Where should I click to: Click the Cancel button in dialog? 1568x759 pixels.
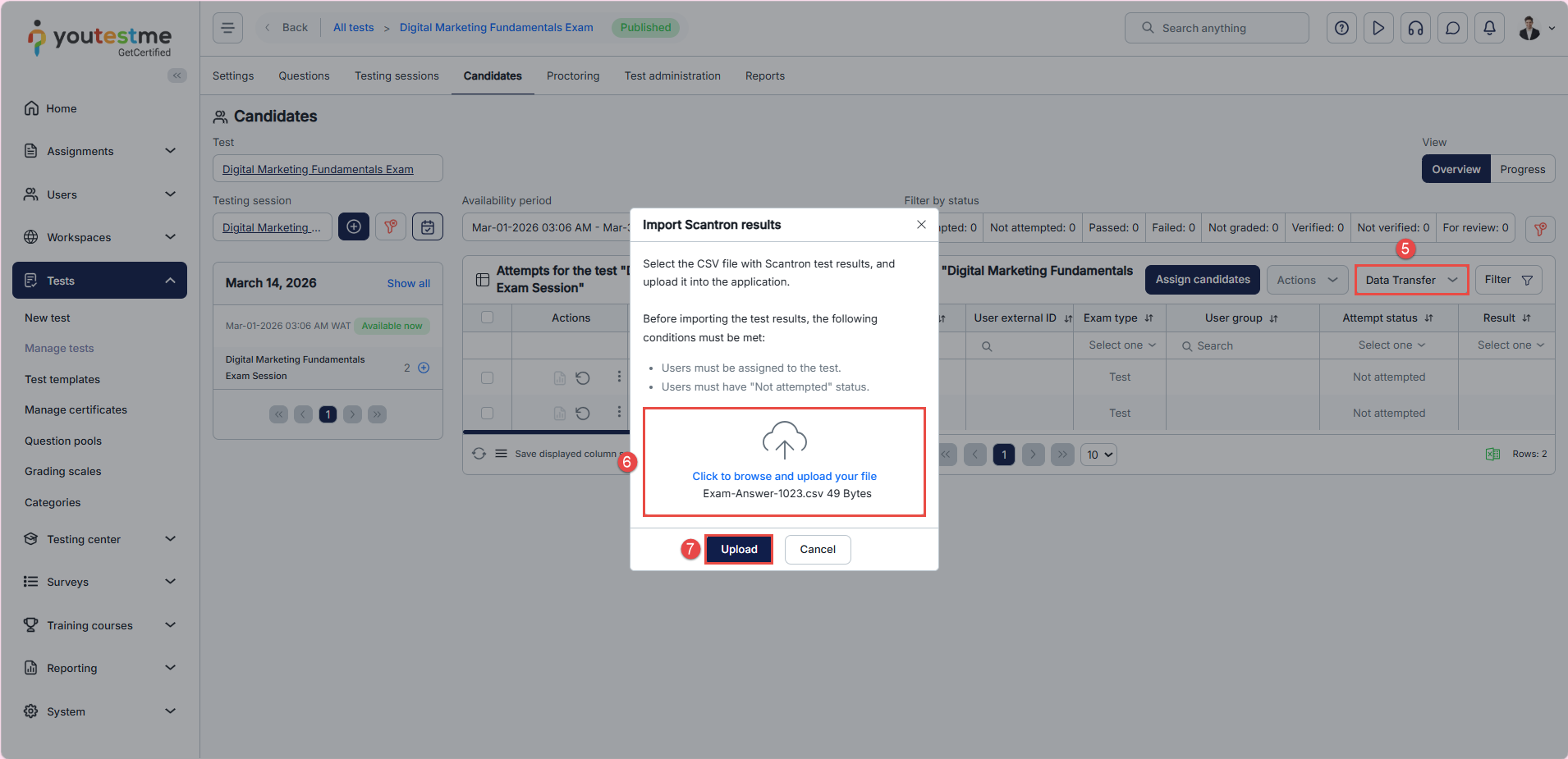click(x=817, y=550)
